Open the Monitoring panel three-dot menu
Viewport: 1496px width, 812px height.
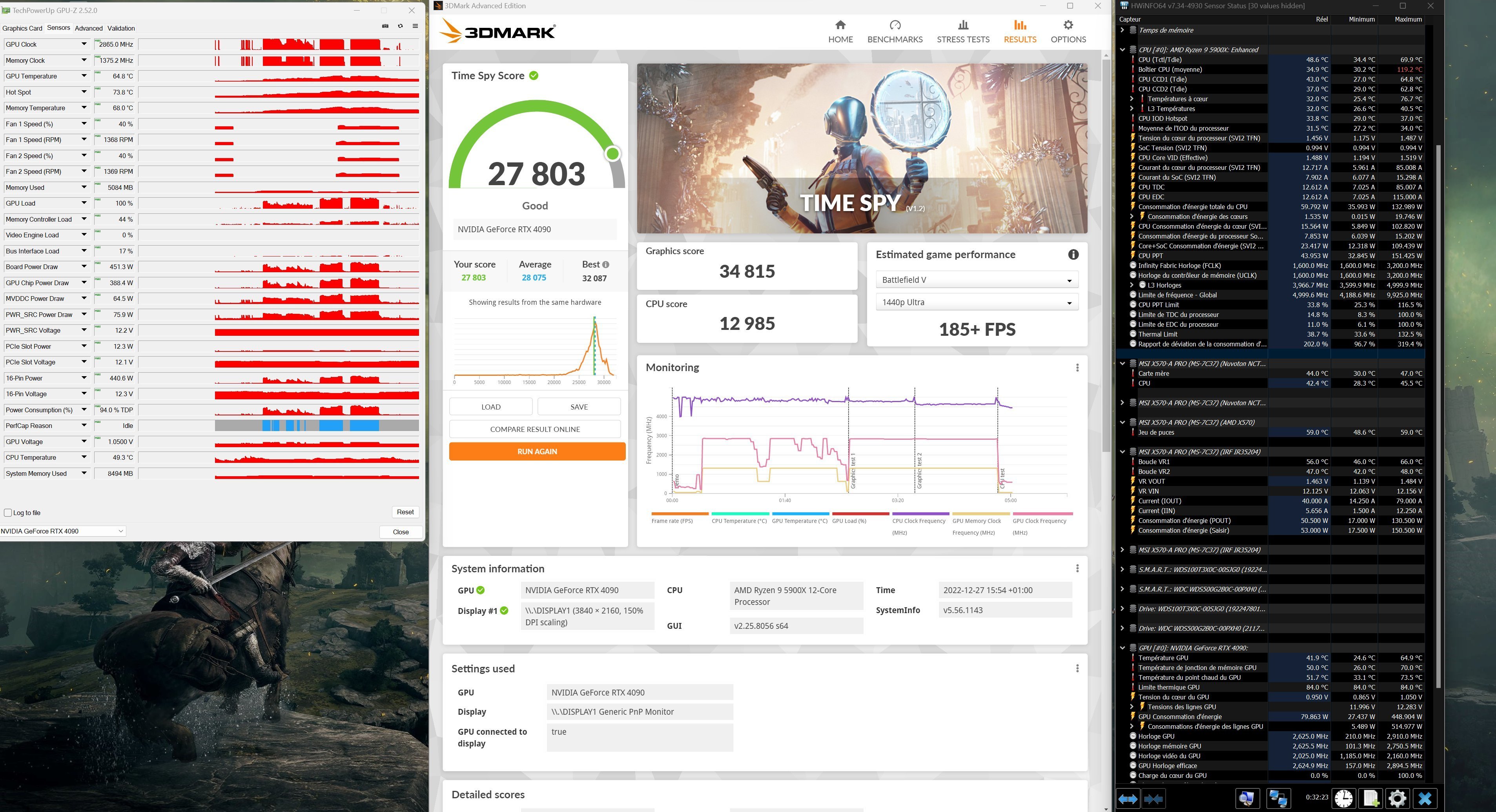[x=1077, y=368]
